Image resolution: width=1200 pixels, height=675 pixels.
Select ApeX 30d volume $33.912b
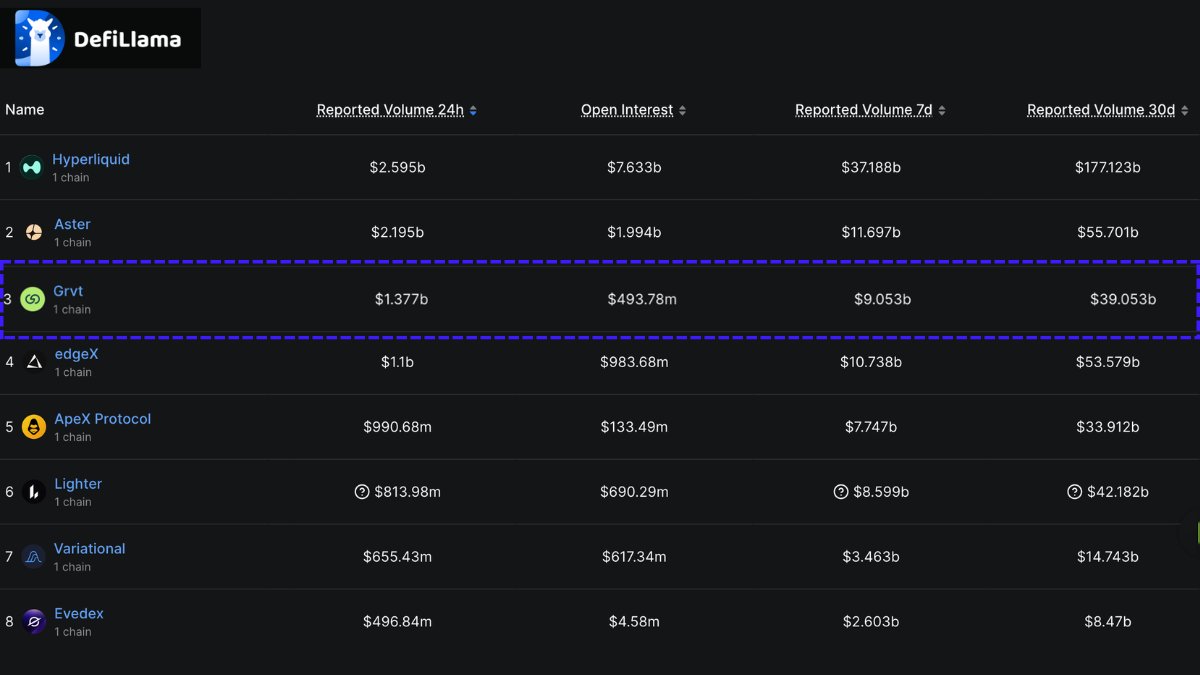[1107, 427]
